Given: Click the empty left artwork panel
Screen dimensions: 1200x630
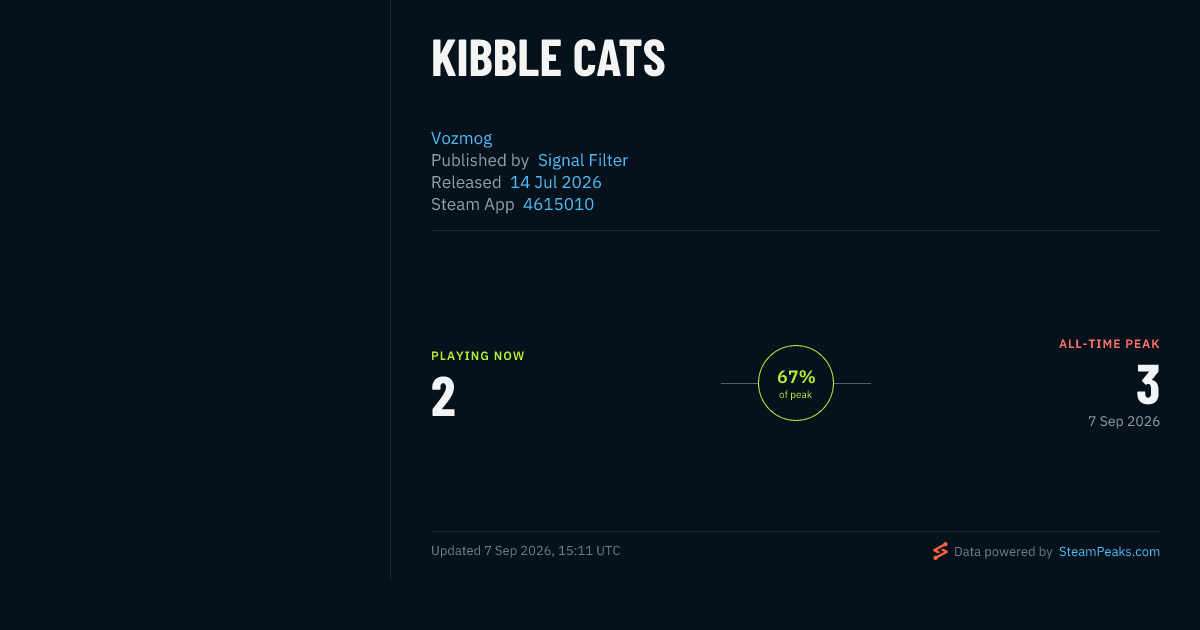Looking at the screenshot, I should click(195, 290).
